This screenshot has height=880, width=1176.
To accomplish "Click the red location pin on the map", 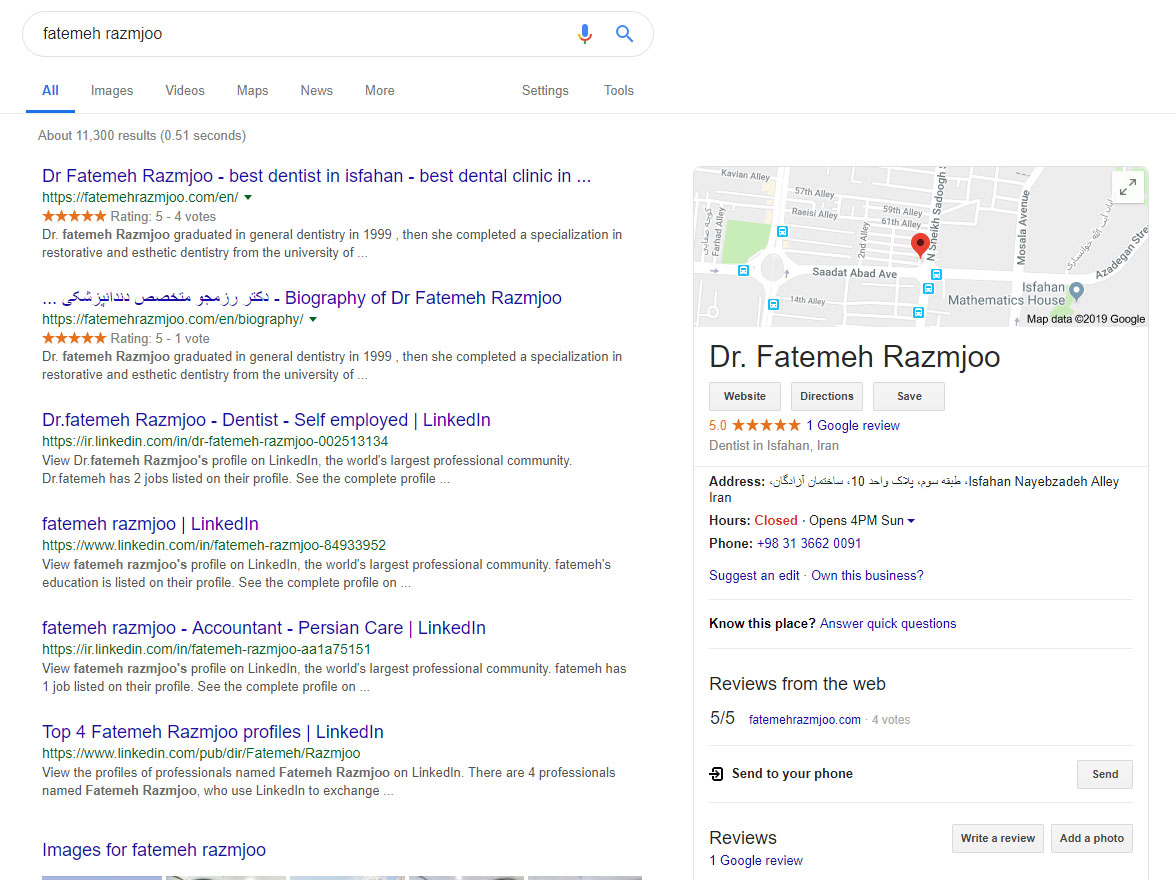I will pos(920,245).
